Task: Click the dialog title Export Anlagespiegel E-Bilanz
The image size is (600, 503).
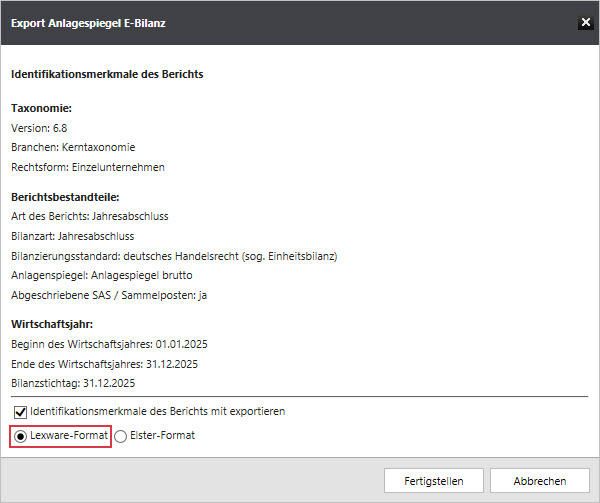Action: point(88,22)
